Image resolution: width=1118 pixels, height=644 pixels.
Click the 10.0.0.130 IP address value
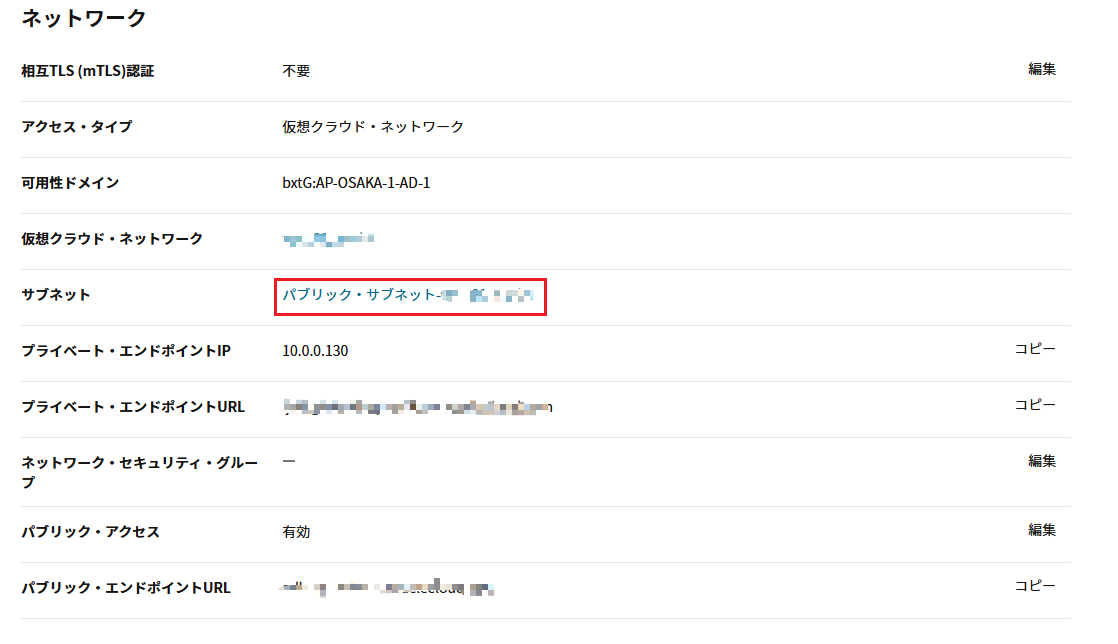coord(315,351)
